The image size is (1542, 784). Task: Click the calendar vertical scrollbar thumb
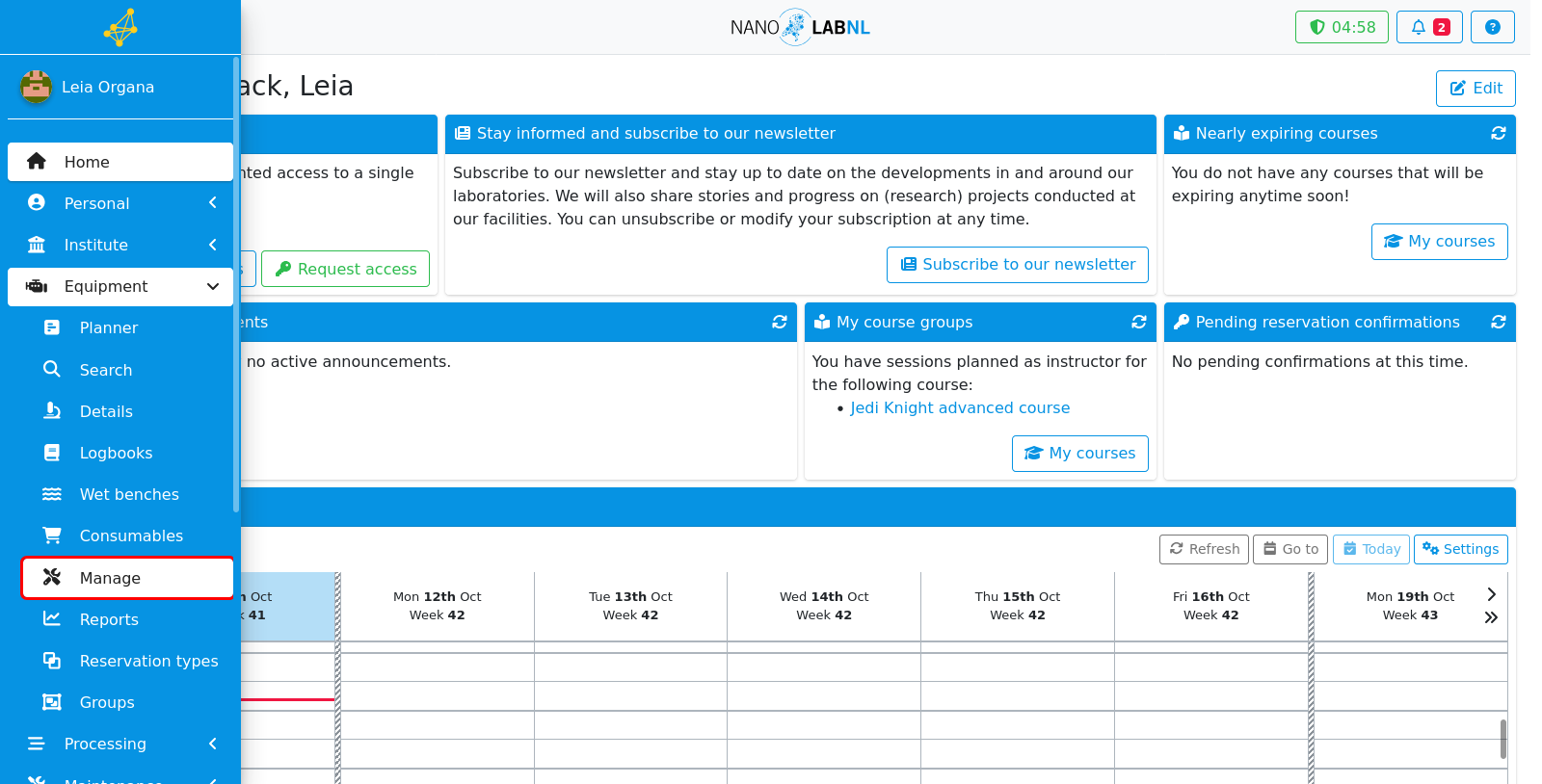tap(1503, 739)
